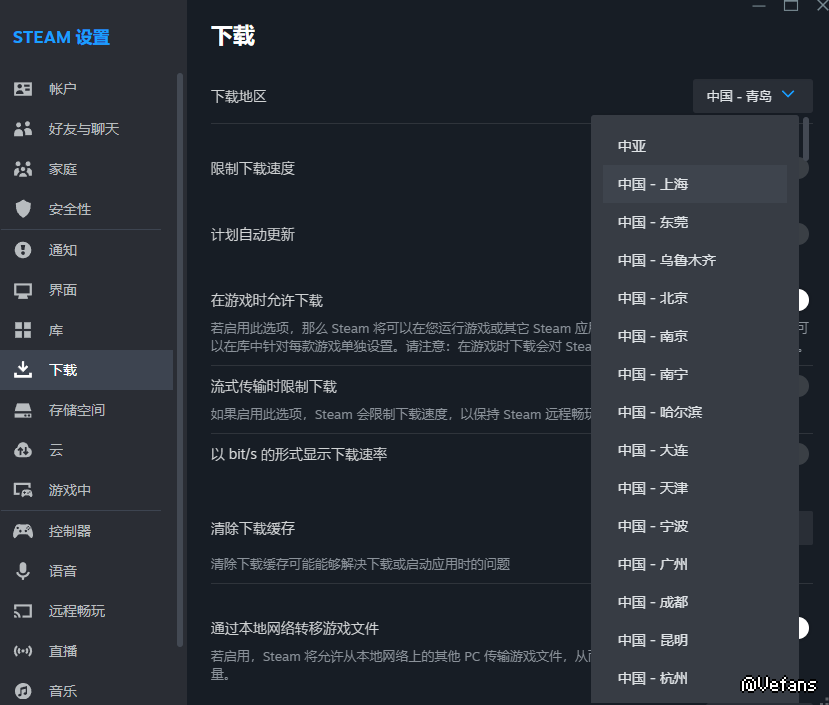Viewport: 829px width, 705px height.
Task: Select 中国 - 哈尔滨 download region
Action: (x=695, y=413)
